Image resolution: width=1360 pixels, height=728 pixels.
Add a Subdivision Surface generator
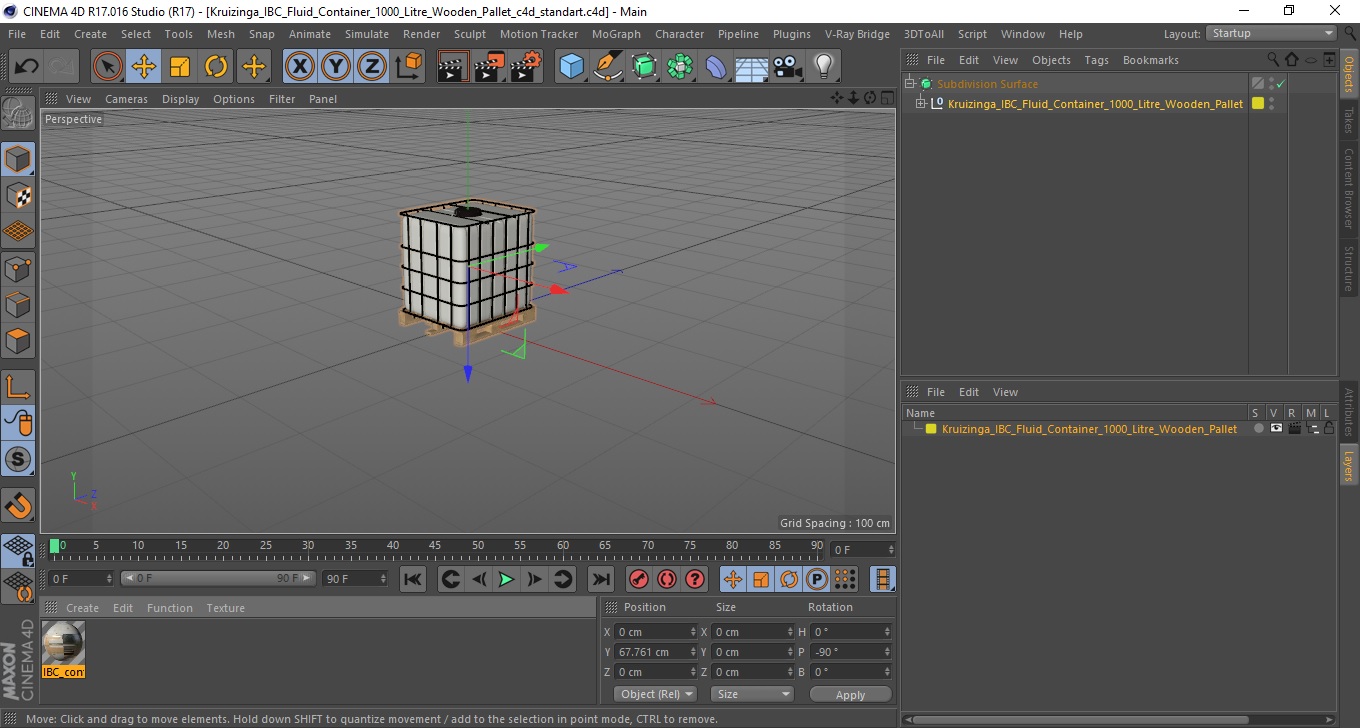(644, 67)
